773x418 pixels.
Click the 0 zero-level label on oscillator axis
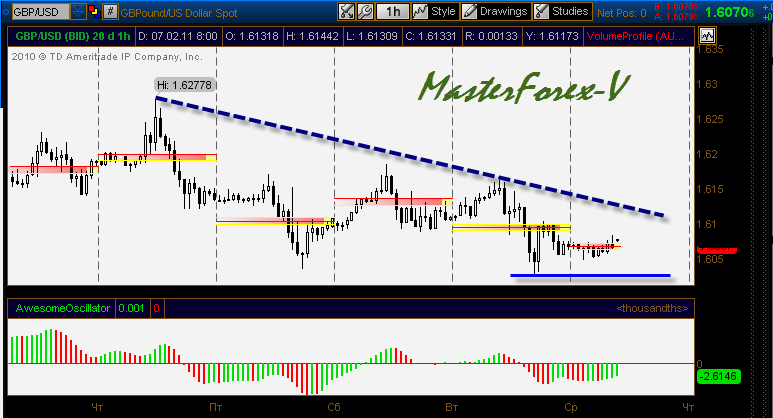coord(700,364)
